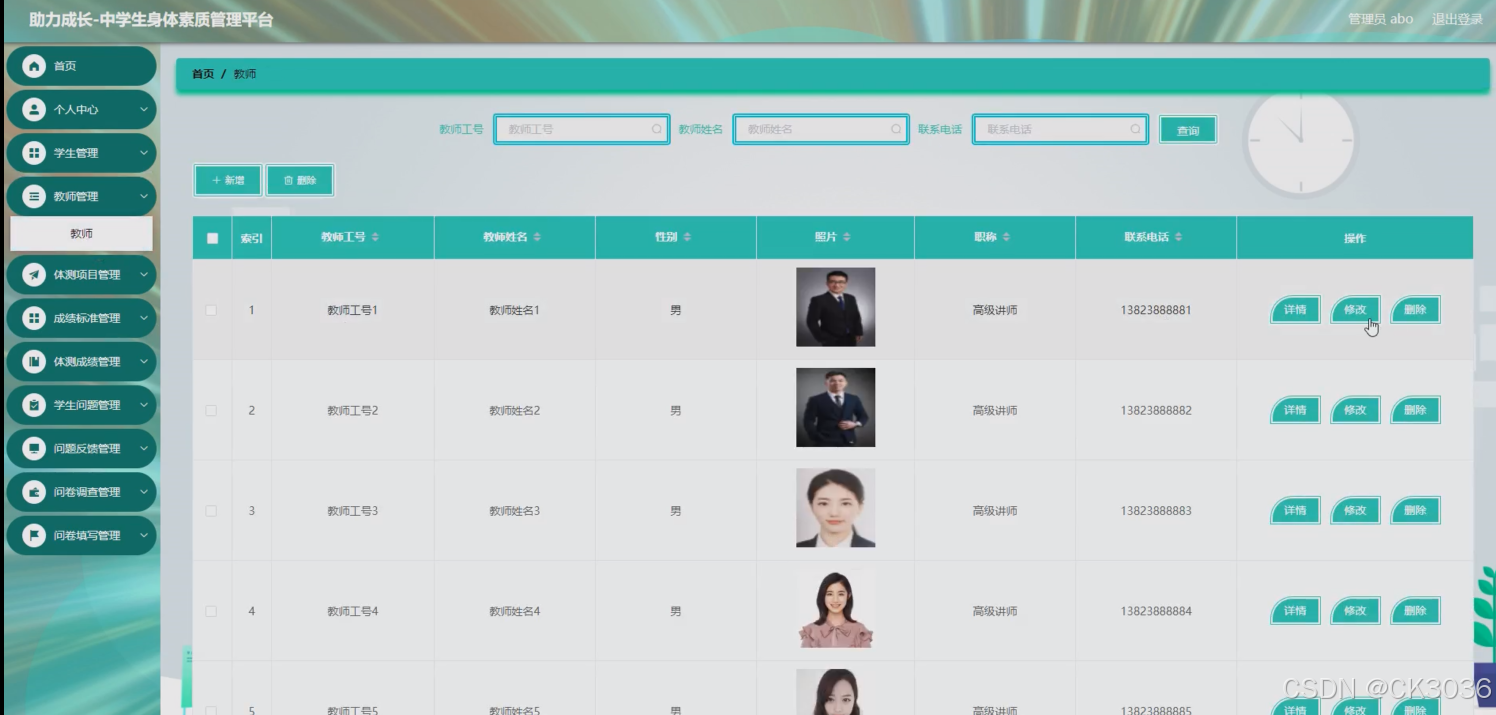
Task: Click phone number 13823888882
Action: pos(1156,411)
